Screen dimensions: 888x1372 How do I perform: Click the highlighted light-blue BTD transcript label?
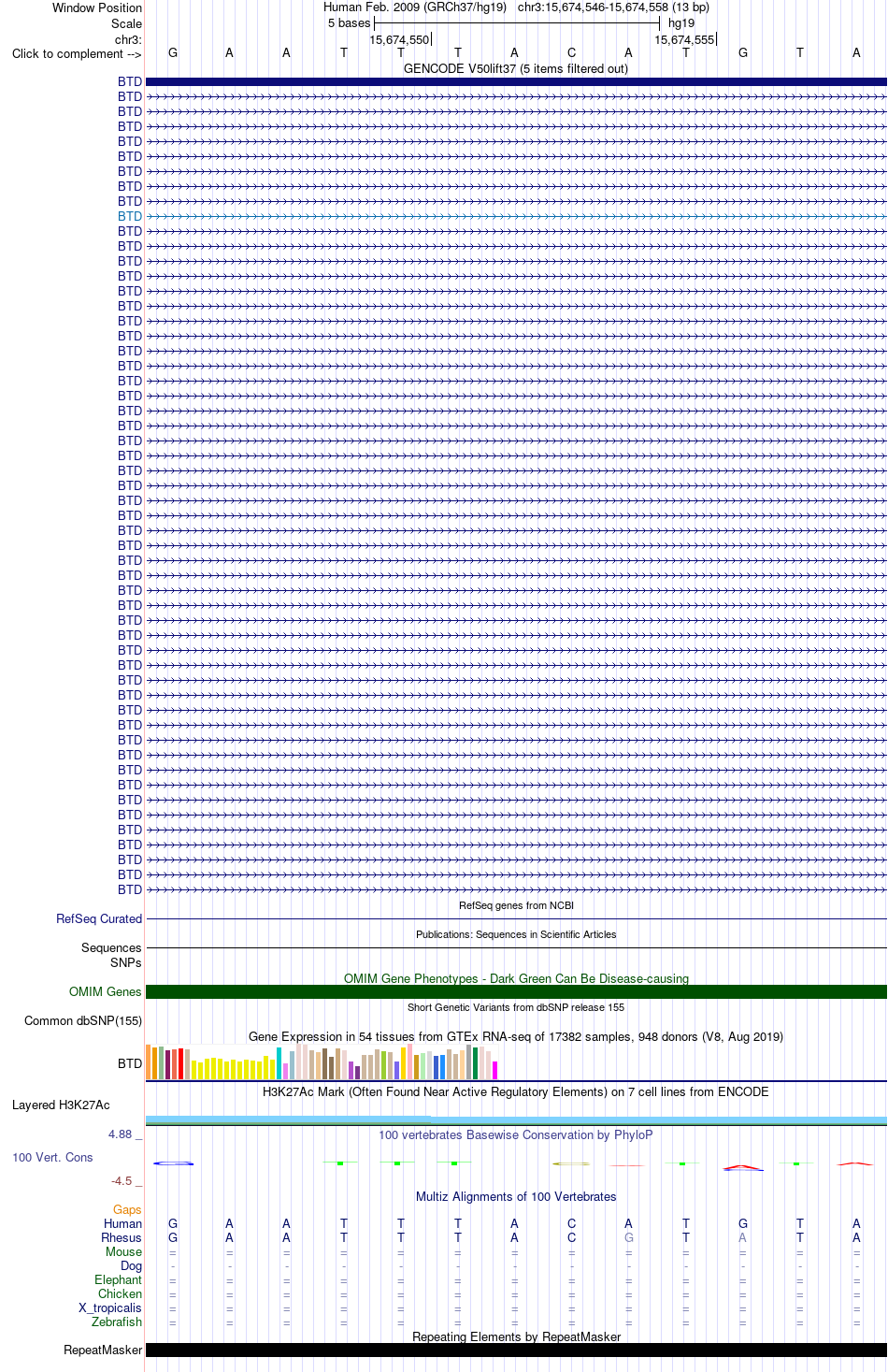pyautogui.click(x=130, y=216)
